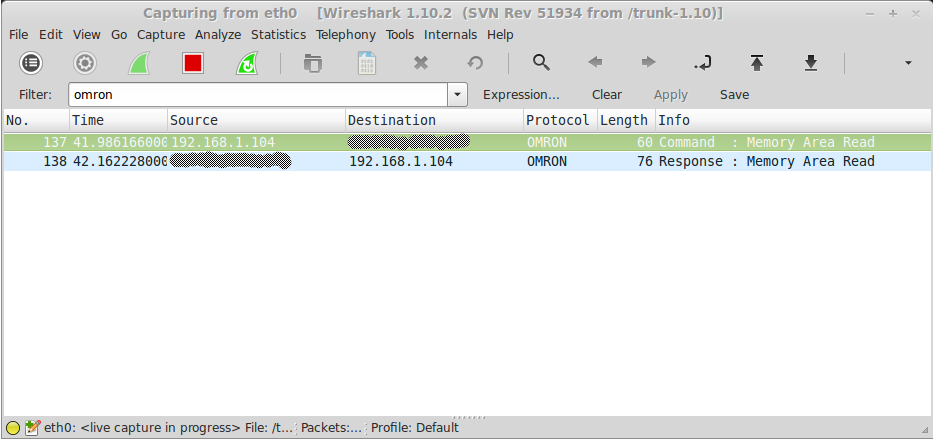
Task: Open the filter history dropdown arrow
Action: (458, 95)
